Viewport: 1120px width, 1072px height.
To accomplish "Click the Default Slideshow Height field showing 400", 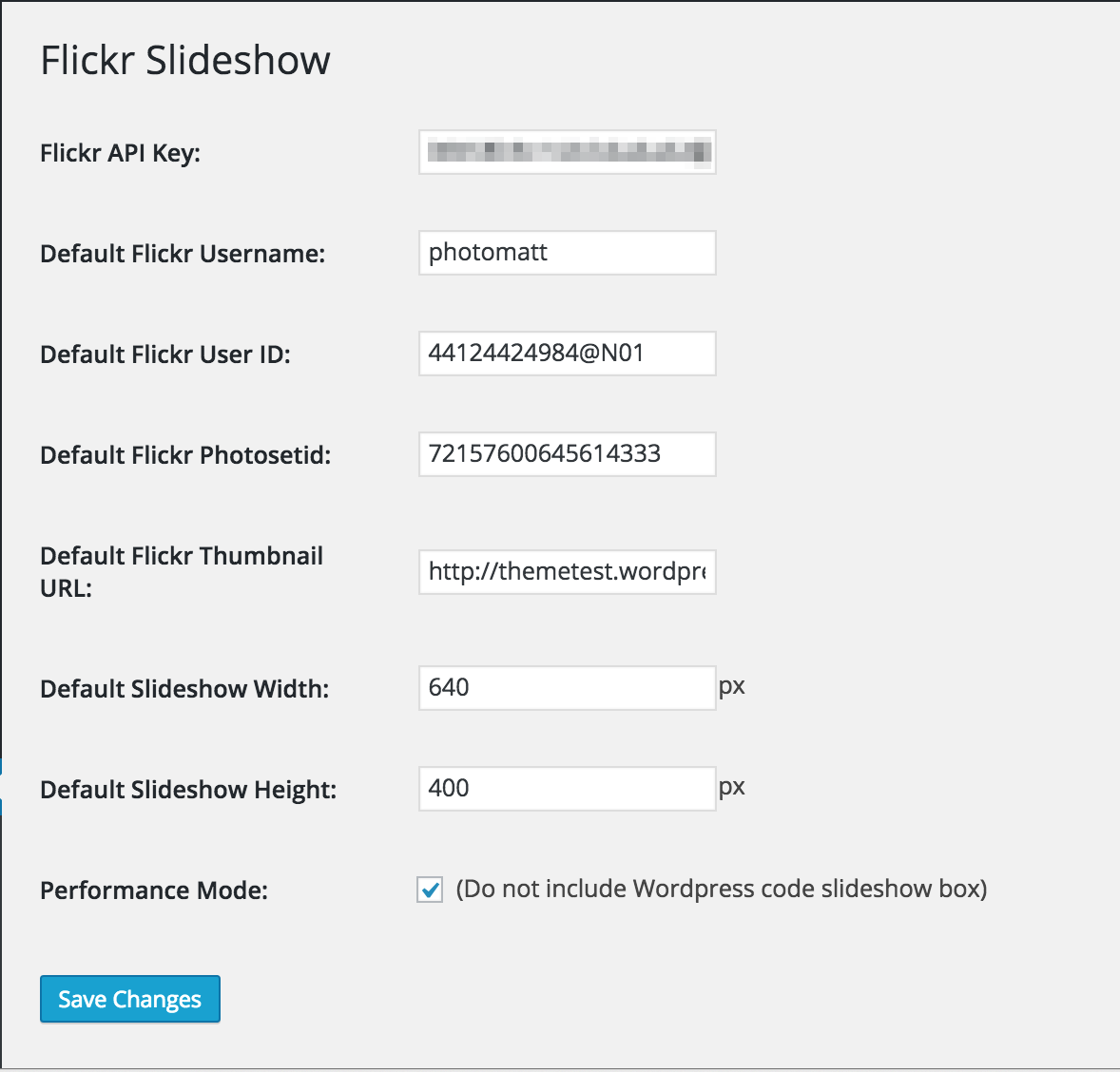I will click(x=568, y=789).
